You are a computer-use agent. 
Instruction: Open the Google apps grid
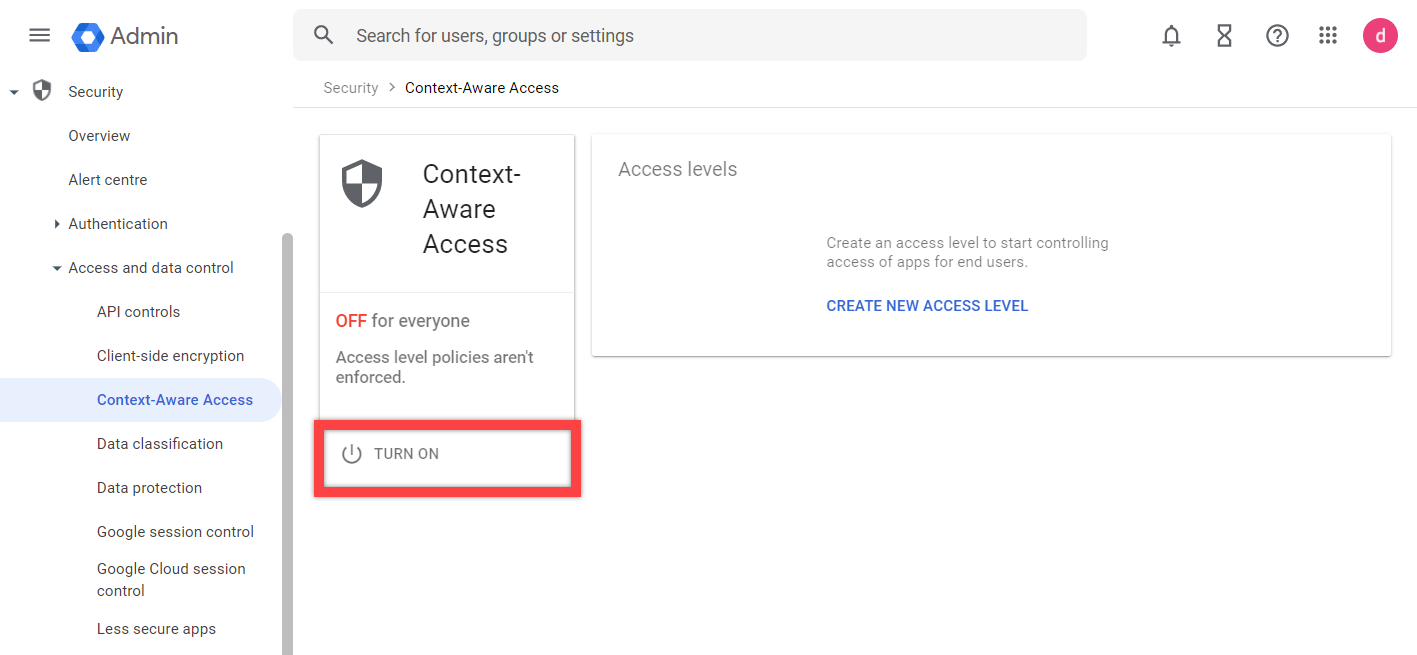pos(1328,36)
